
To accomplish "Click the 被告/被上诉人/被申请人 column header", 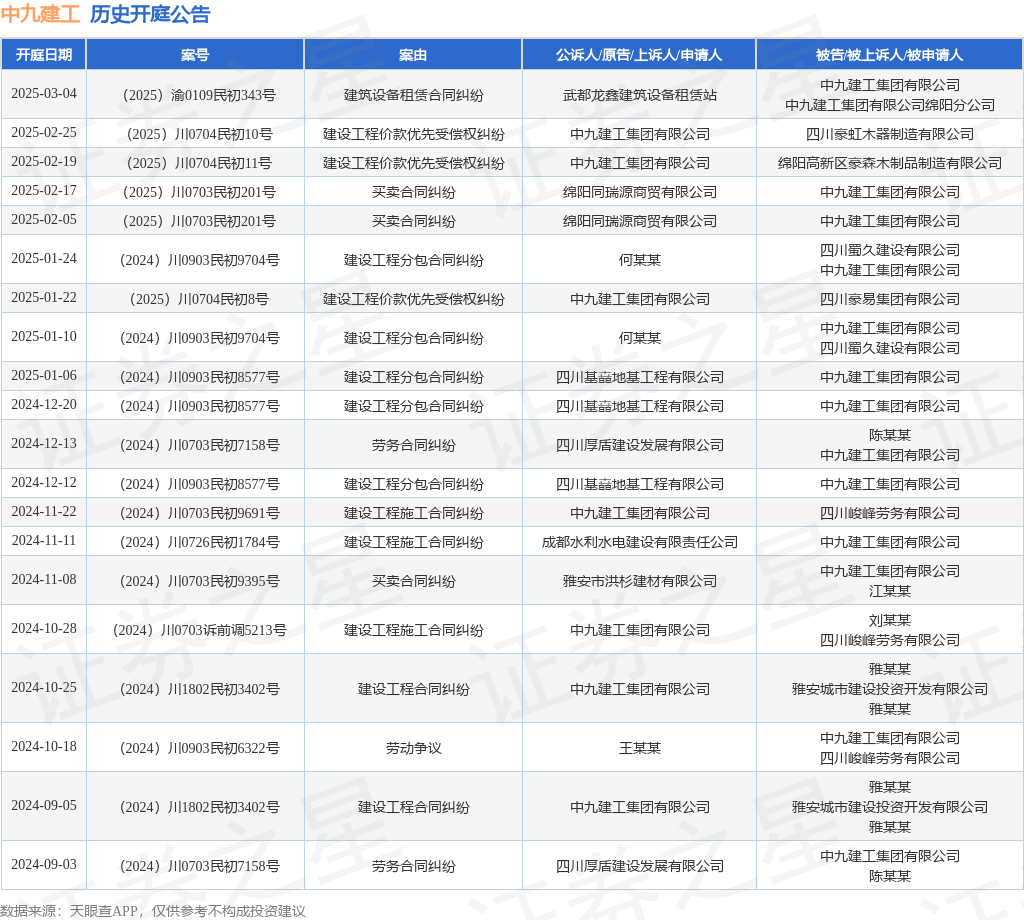I will (889, 55).
